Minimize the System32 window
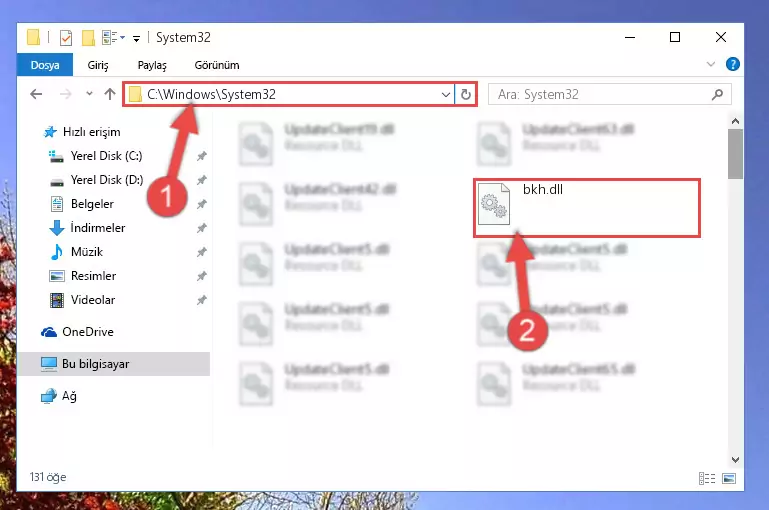769x510 pixels. tap(630, 37)
